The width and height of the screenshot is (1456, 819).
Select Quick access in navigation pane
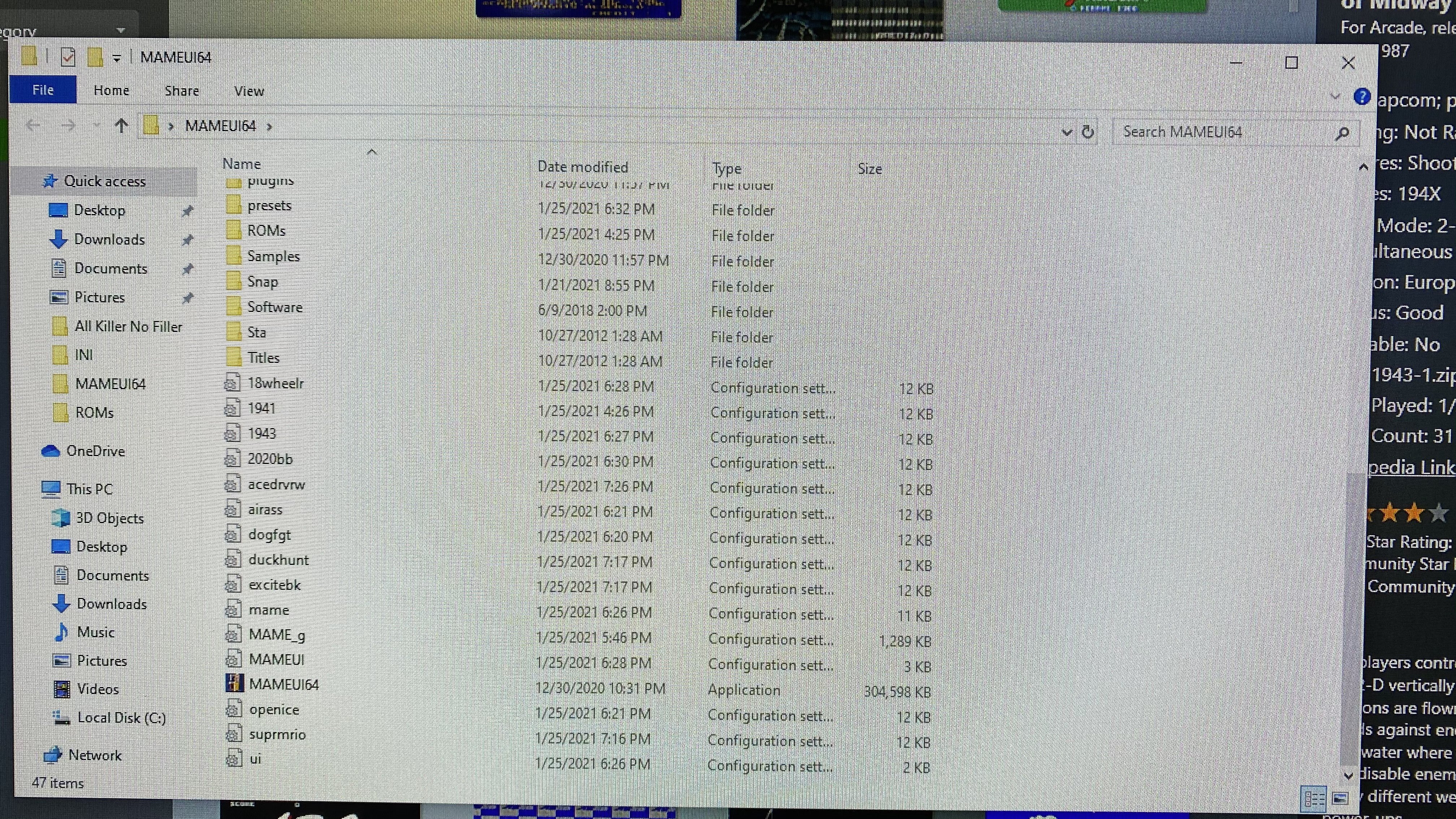(105, 181)
